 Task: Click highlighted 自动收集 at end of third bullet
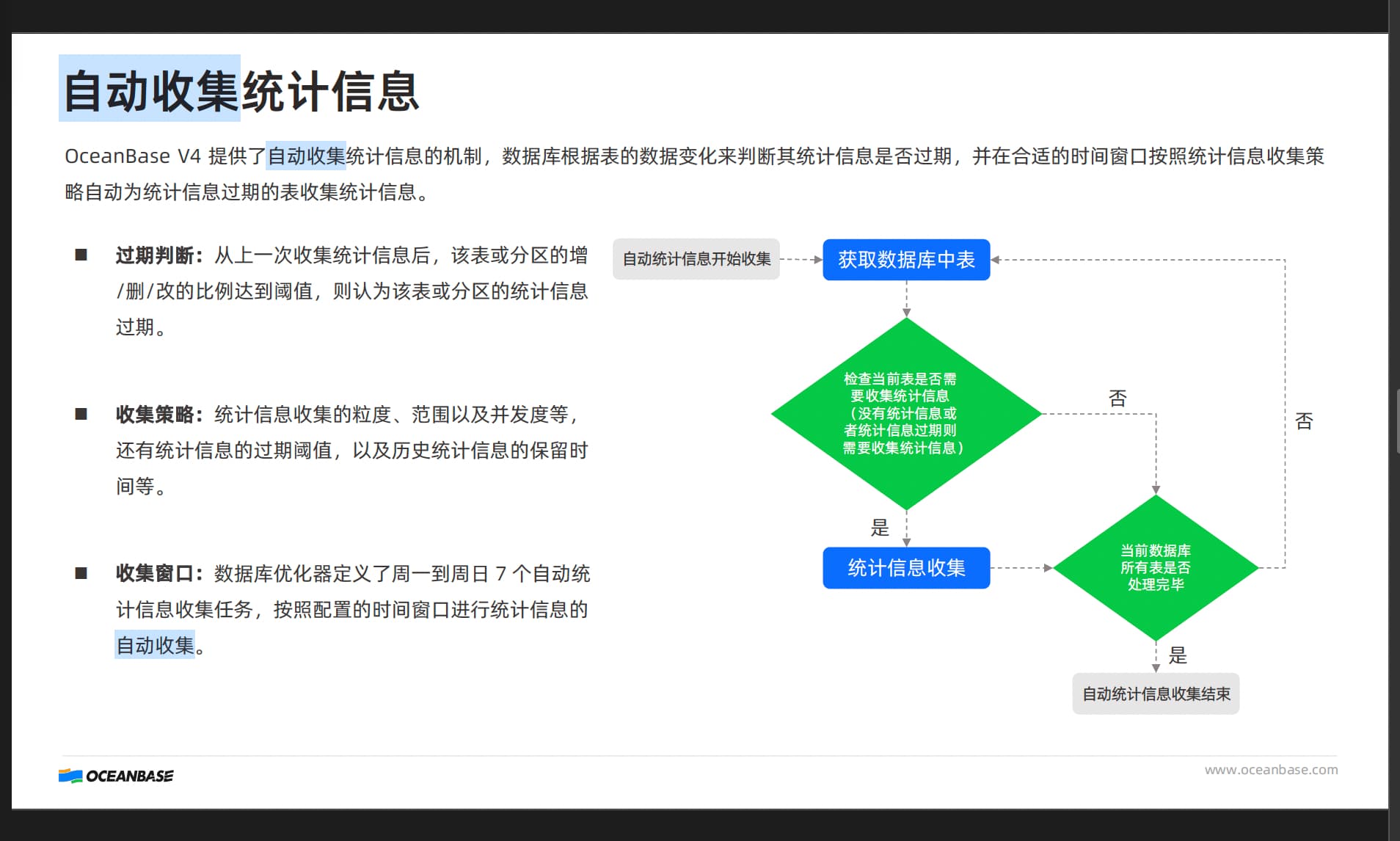[x=155, y=645]
